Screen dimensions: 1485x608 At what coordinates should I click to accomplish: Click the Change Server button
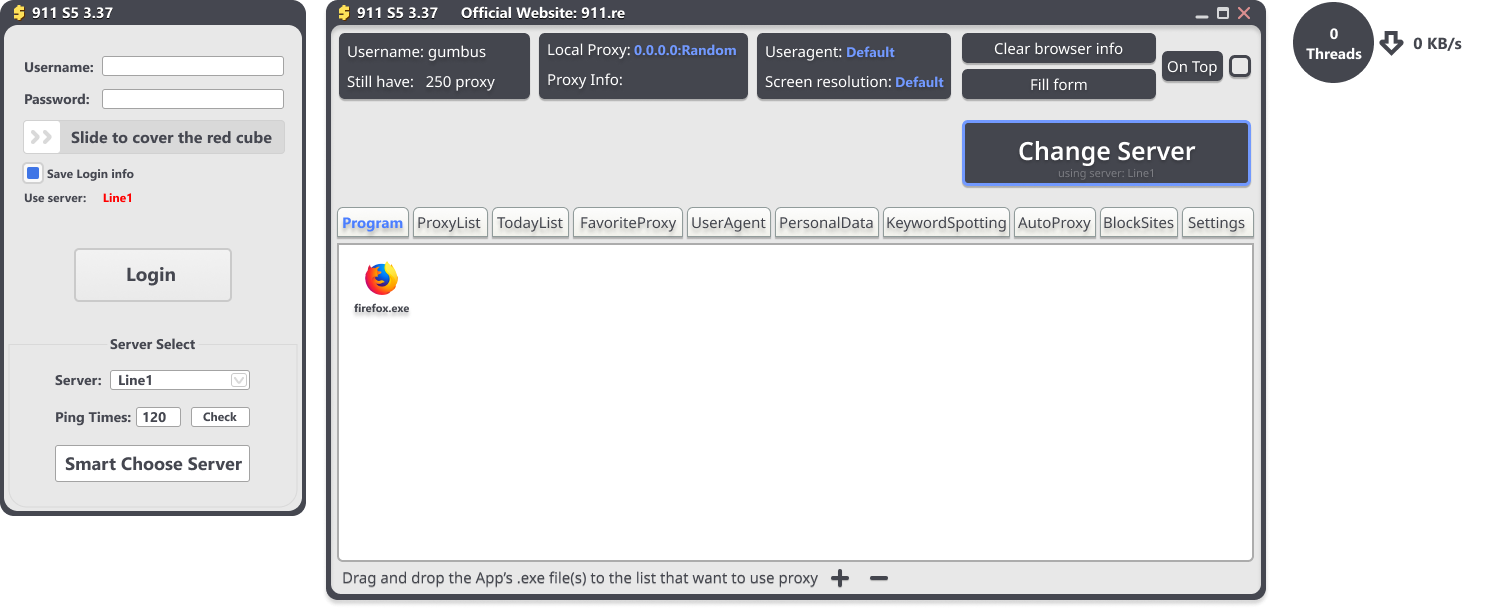point(1106,154)
